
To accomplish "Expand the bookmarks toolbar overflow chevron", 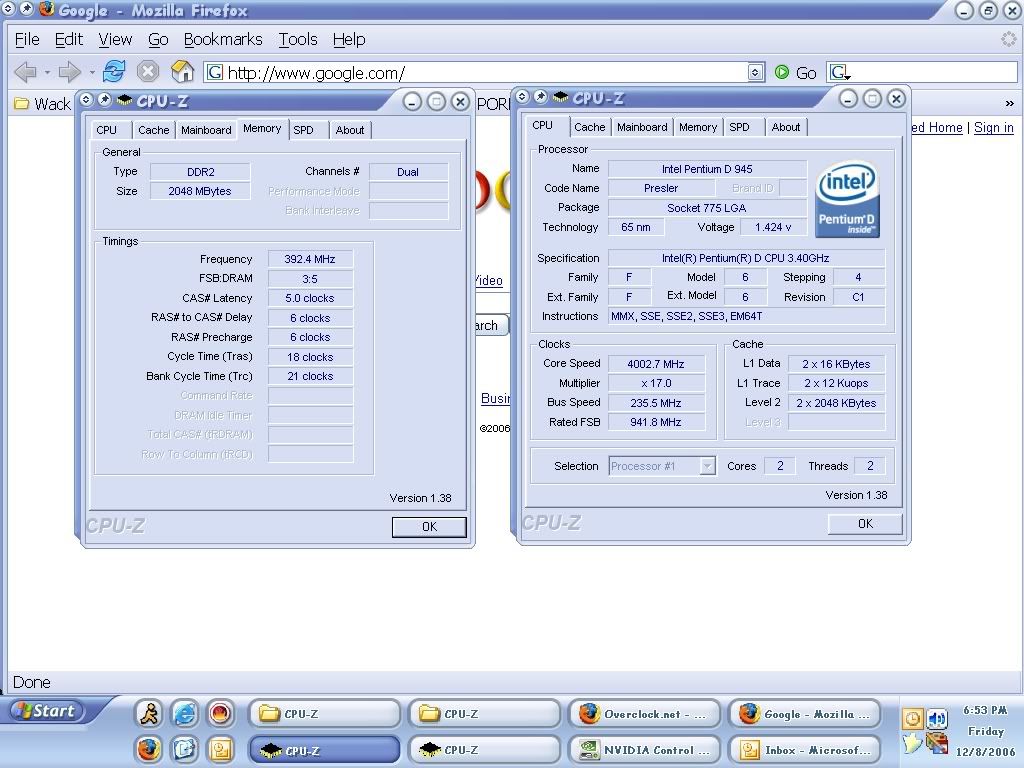I will 1009,103.
